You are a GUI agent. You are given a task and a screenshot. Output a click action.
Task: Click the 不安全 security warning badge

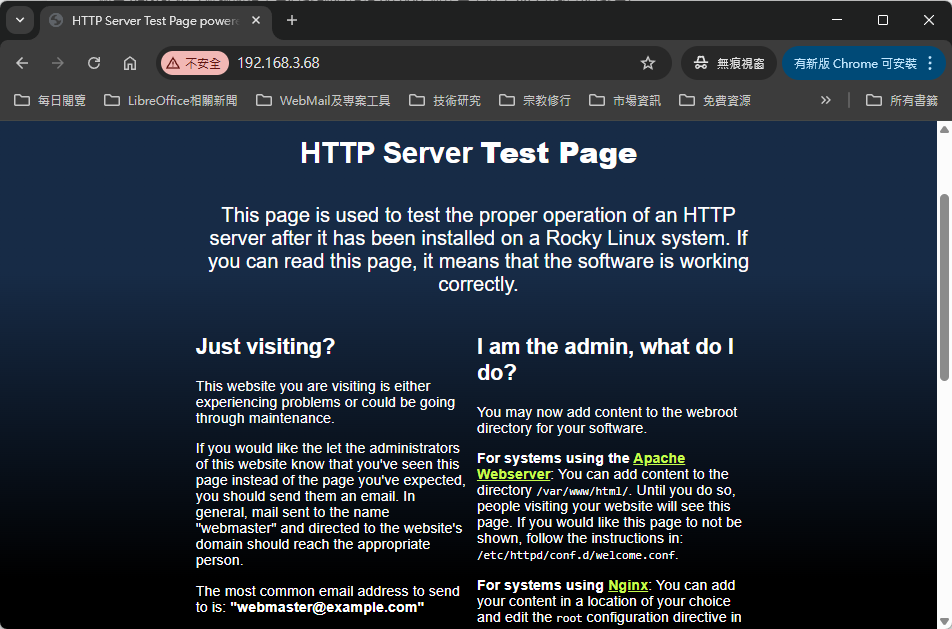point(195,63)
